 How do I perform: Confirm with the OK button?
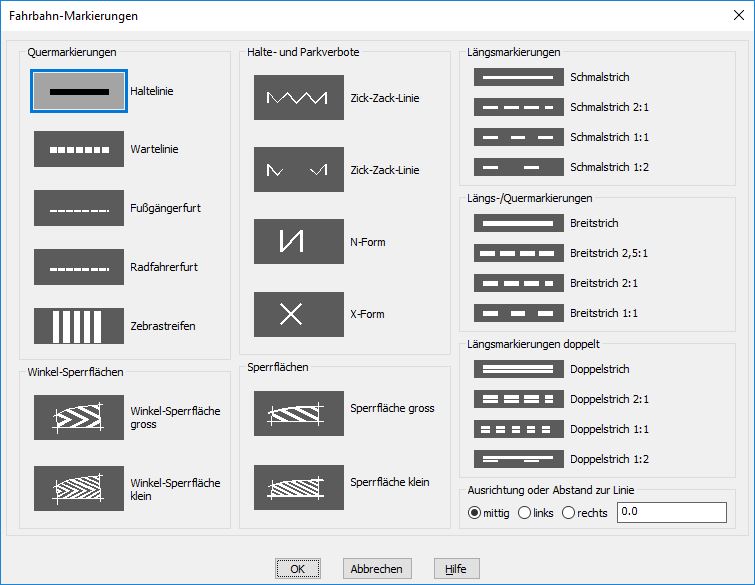pos(298,569)
